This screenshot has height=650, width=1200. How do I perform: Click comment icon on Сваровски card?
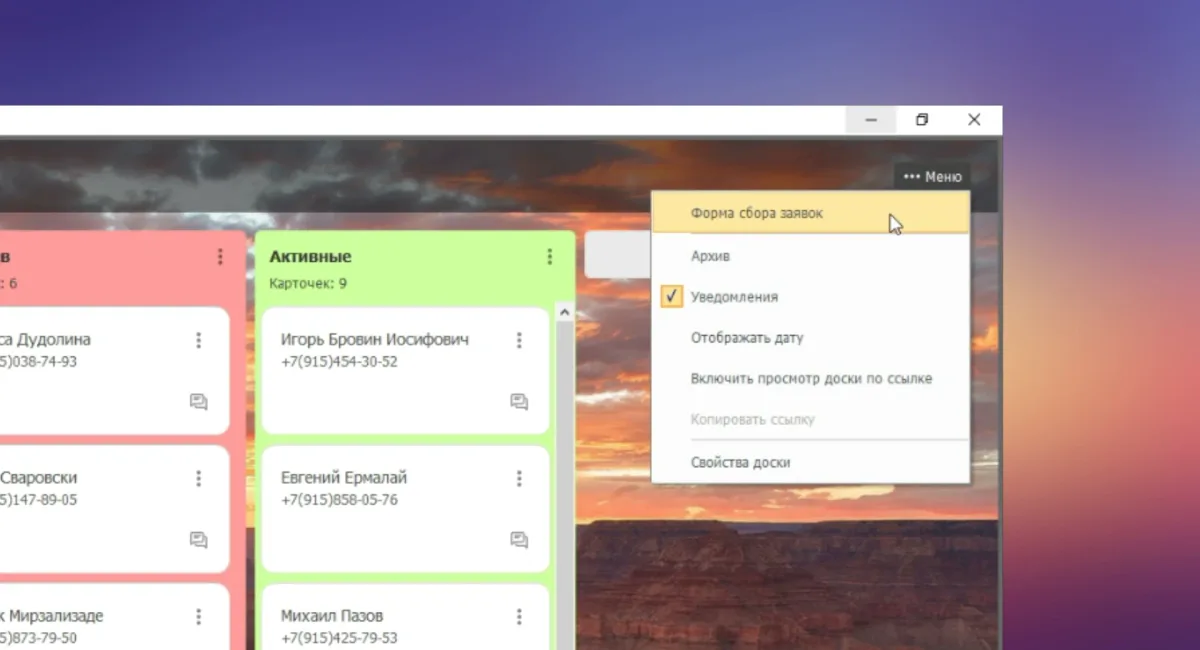199,540
